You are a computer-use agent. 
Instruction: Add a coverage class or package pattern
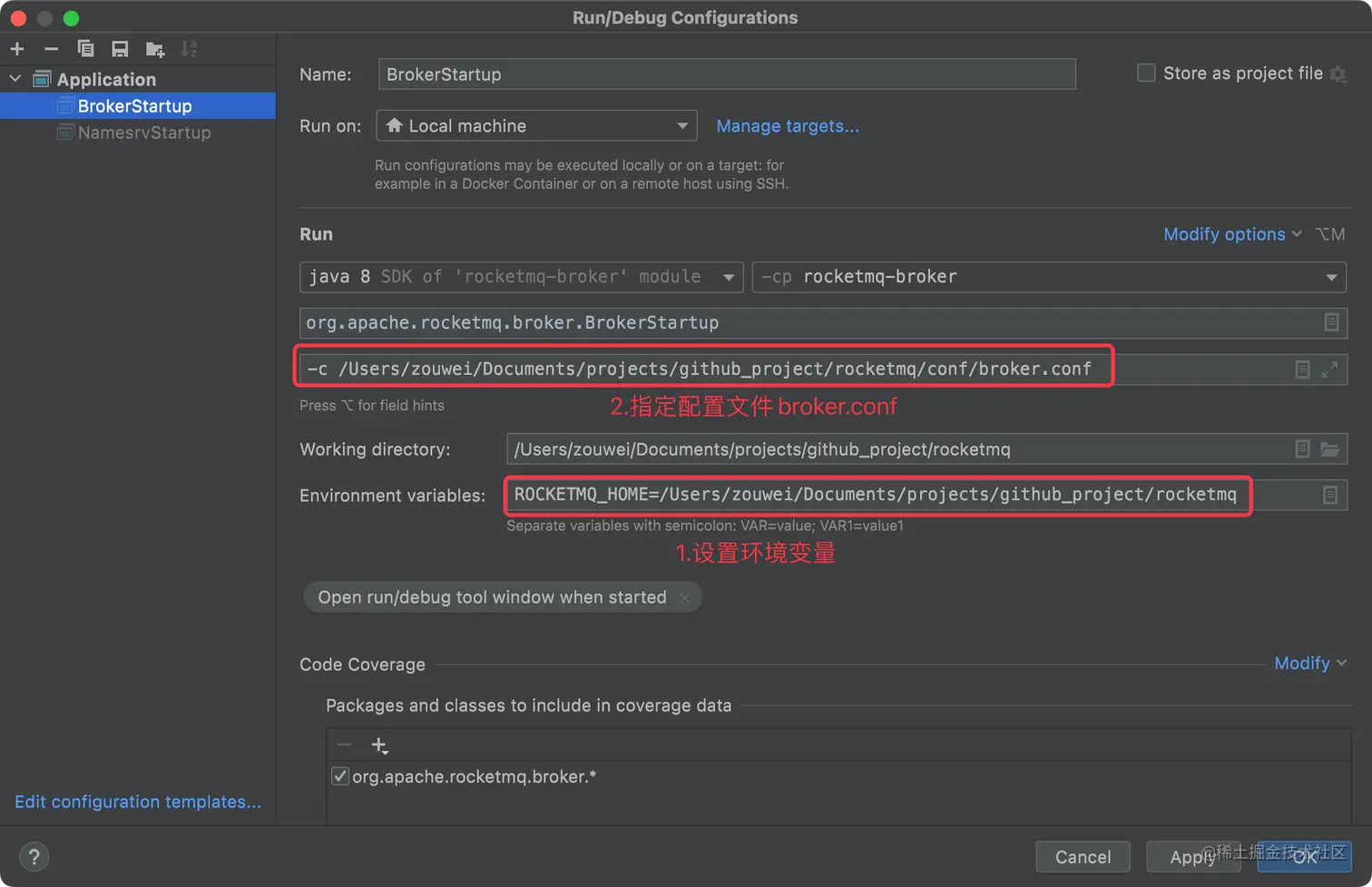tap(379, 745)
